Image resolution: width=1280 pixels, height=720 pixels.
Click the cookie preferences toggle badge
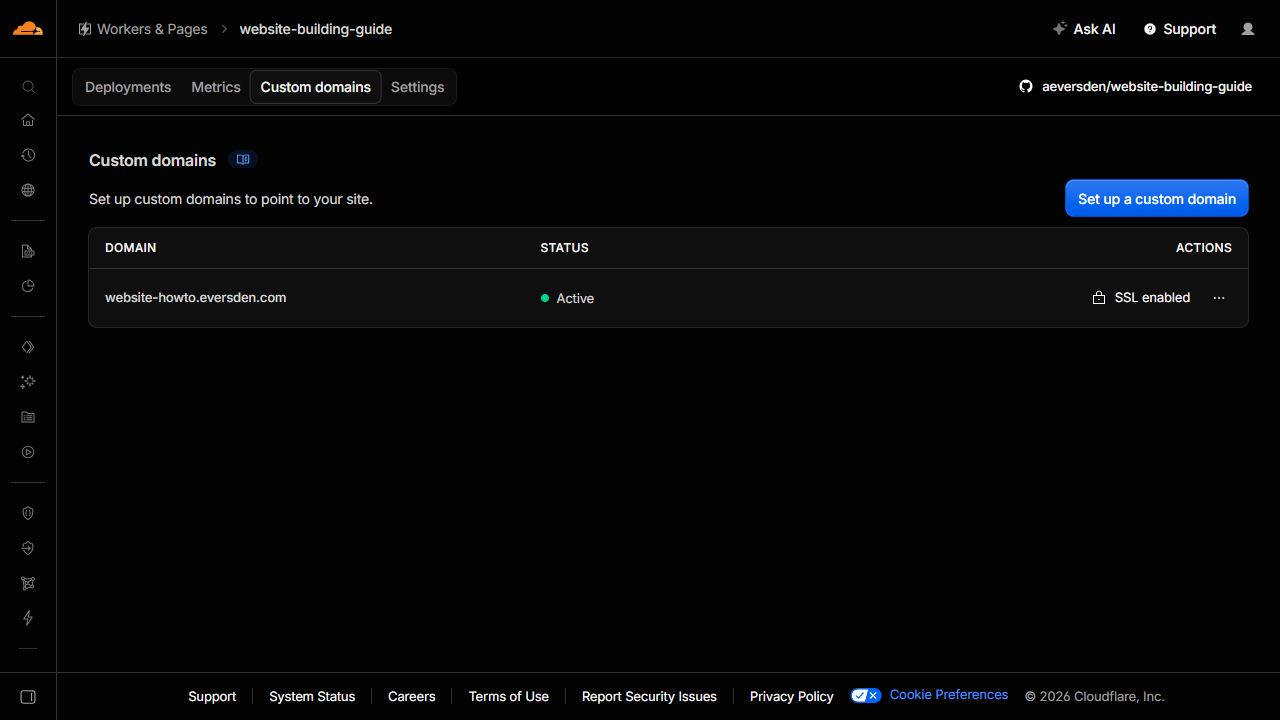866,695
